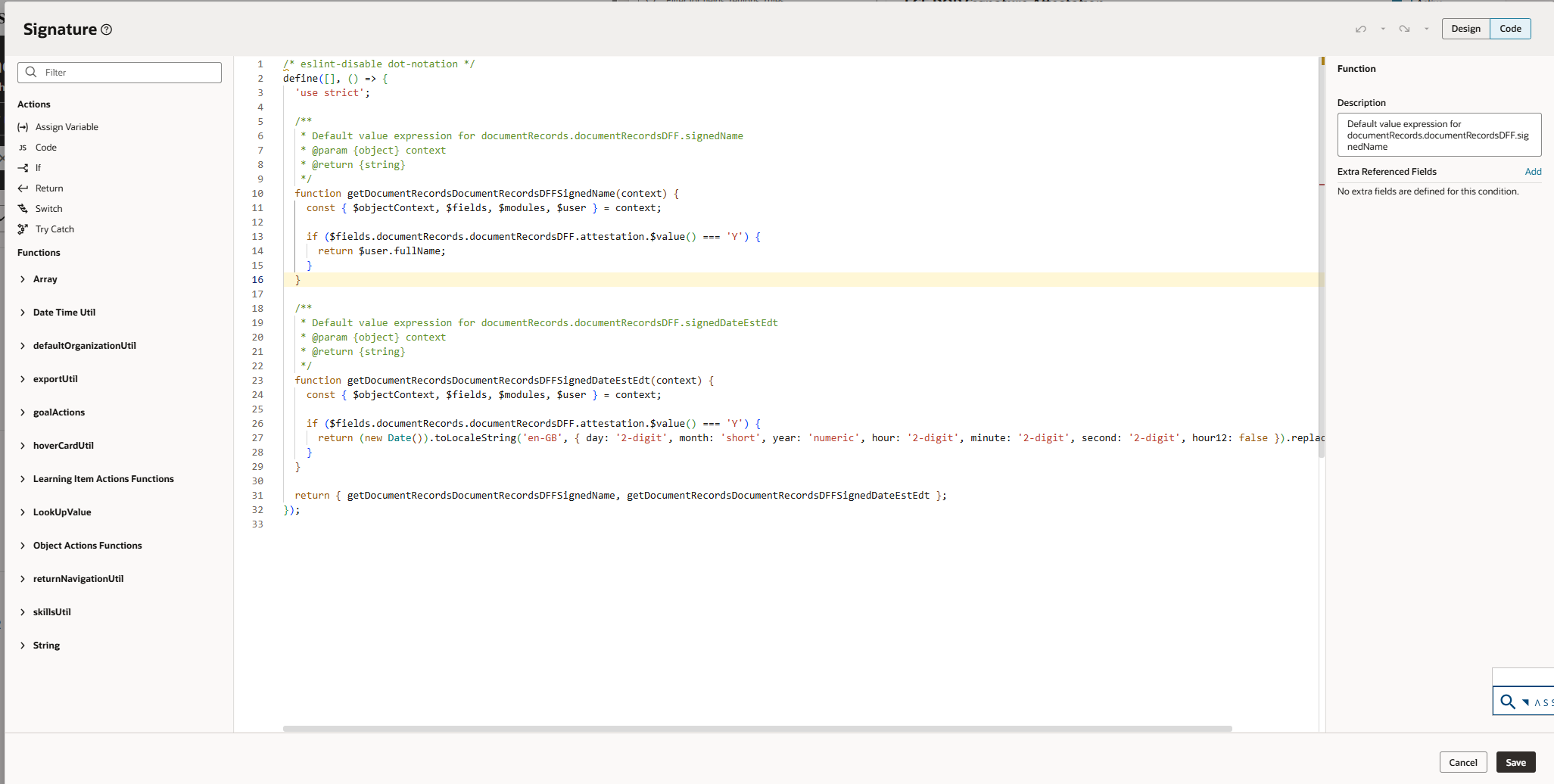Open the redo history dropdown arrow
The width and height of the screenshot is (1554, 784).
(x=1426, y=29)
